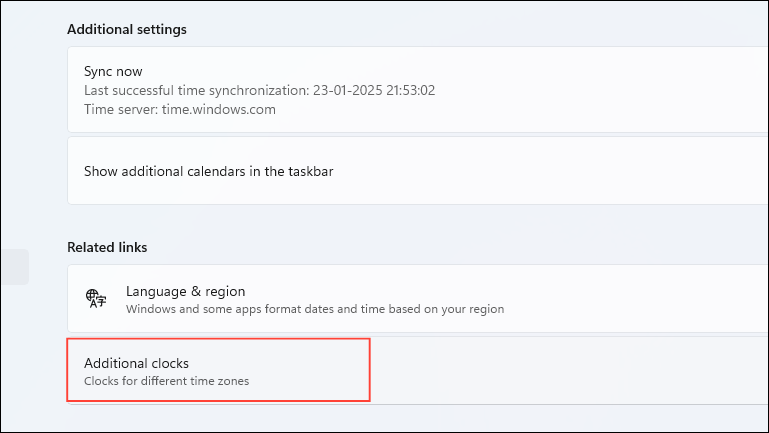Viewport: 769px width, 433px height.
Task: Click the Time server label
Action: (114, 110)
